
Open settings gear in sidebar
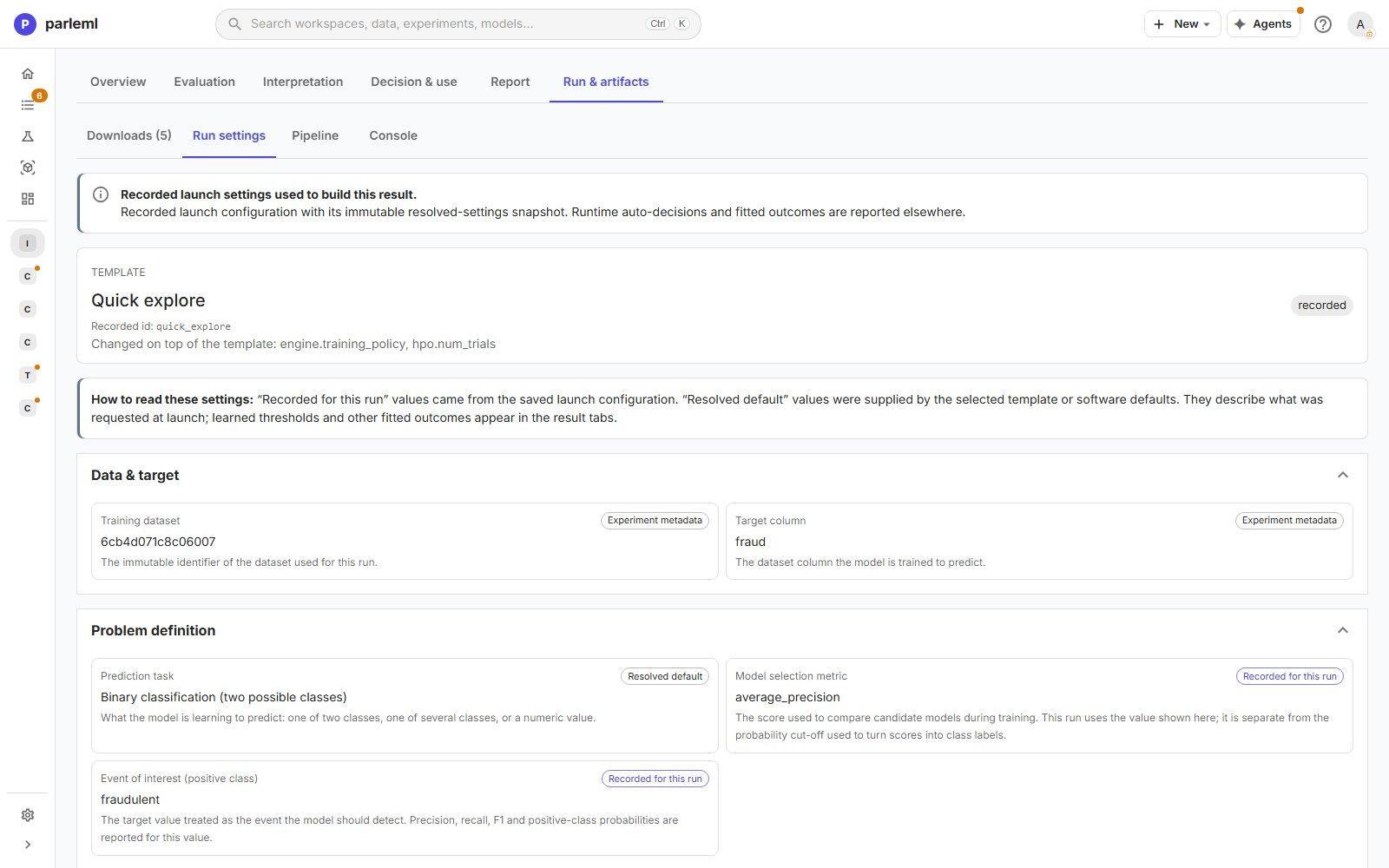point(28,815)
